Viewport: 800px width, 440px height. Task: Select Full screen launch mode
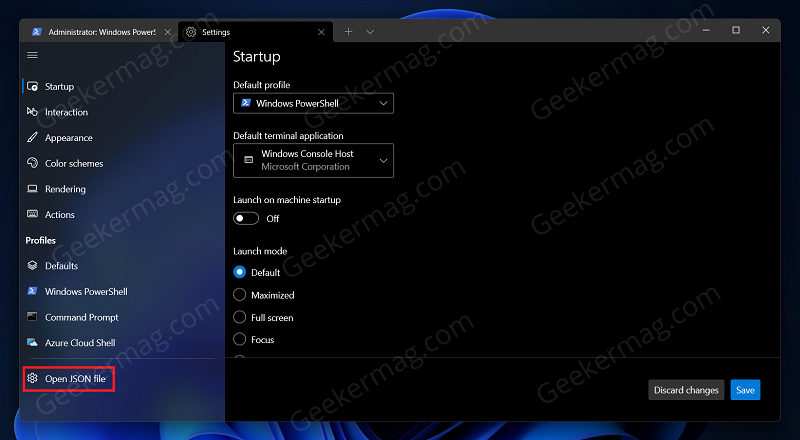click(239, 317)
